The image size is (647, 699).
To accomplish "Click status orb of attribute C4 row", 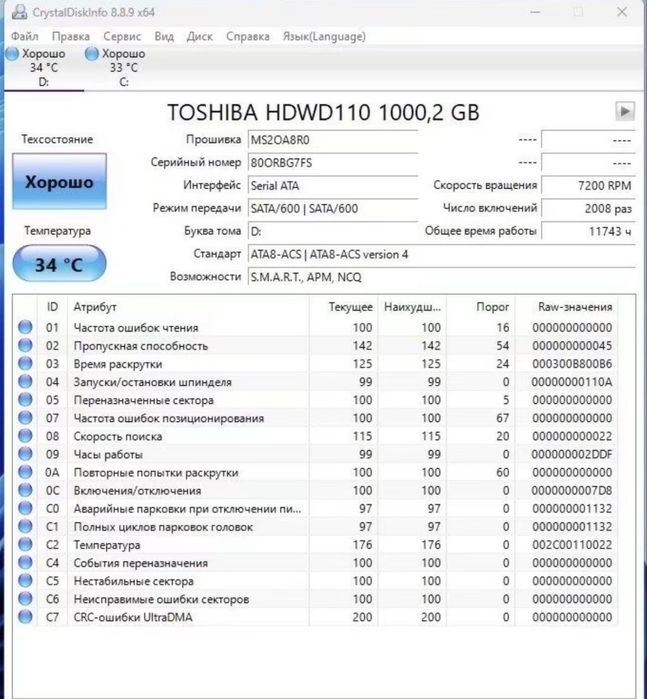I will pos(25,563).
